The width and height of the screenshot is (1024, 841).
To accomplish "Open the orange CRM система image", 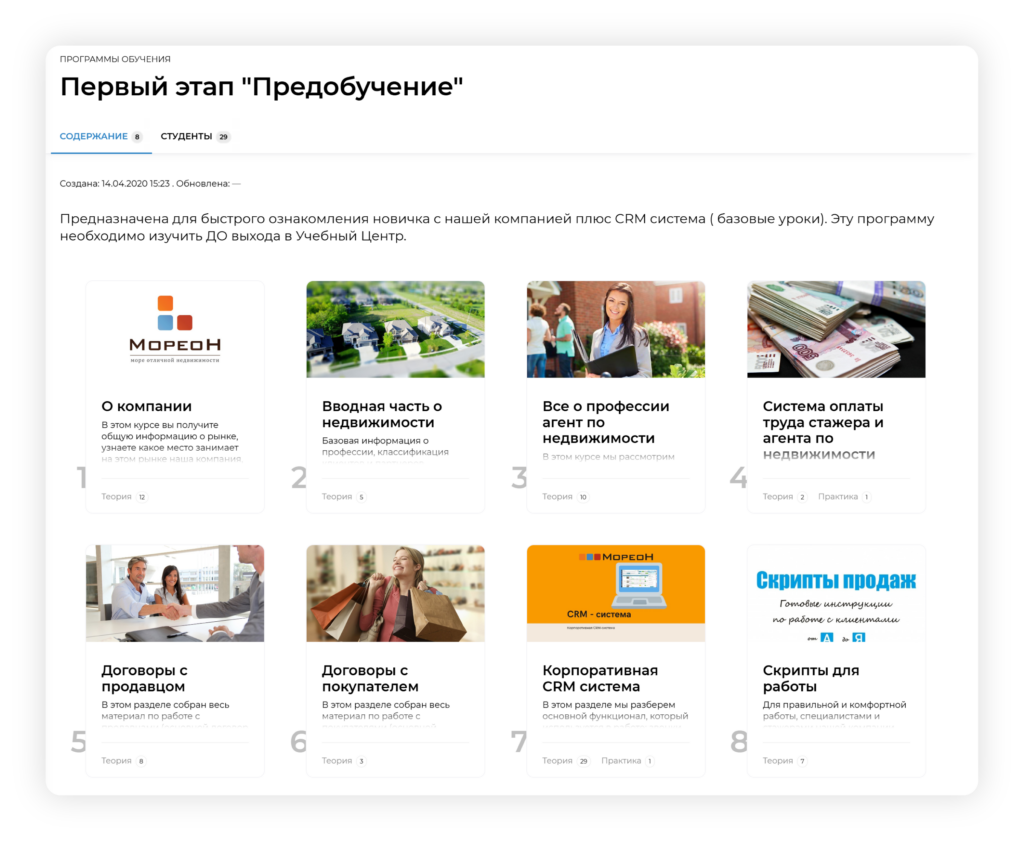I will point(616,594).
